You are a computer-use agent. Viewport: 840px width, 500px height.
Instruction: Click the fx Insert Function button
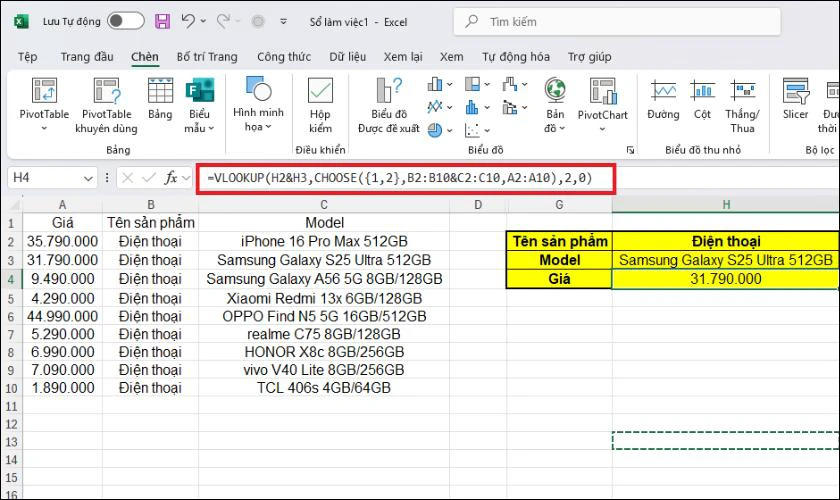click(x=171, y=177)
